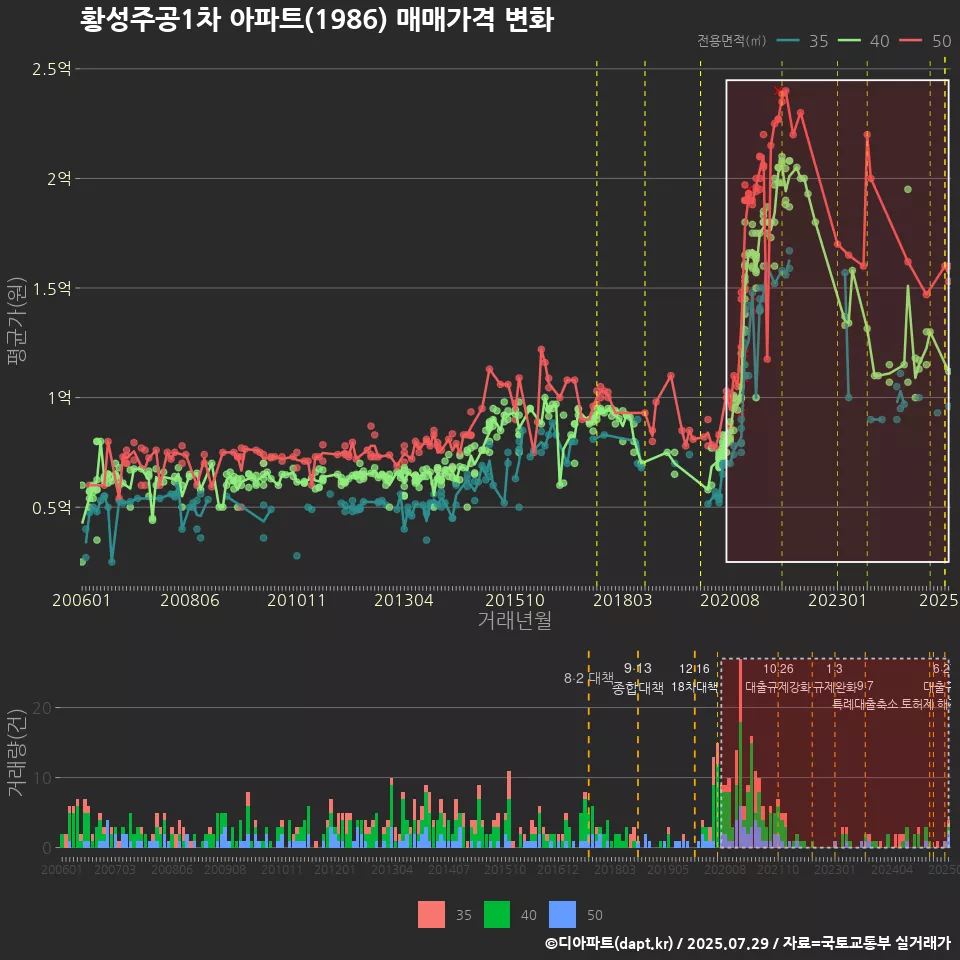Click the 1.5억 y-axis label
This screenshot has width=960, height=960.
click(52, 288)
